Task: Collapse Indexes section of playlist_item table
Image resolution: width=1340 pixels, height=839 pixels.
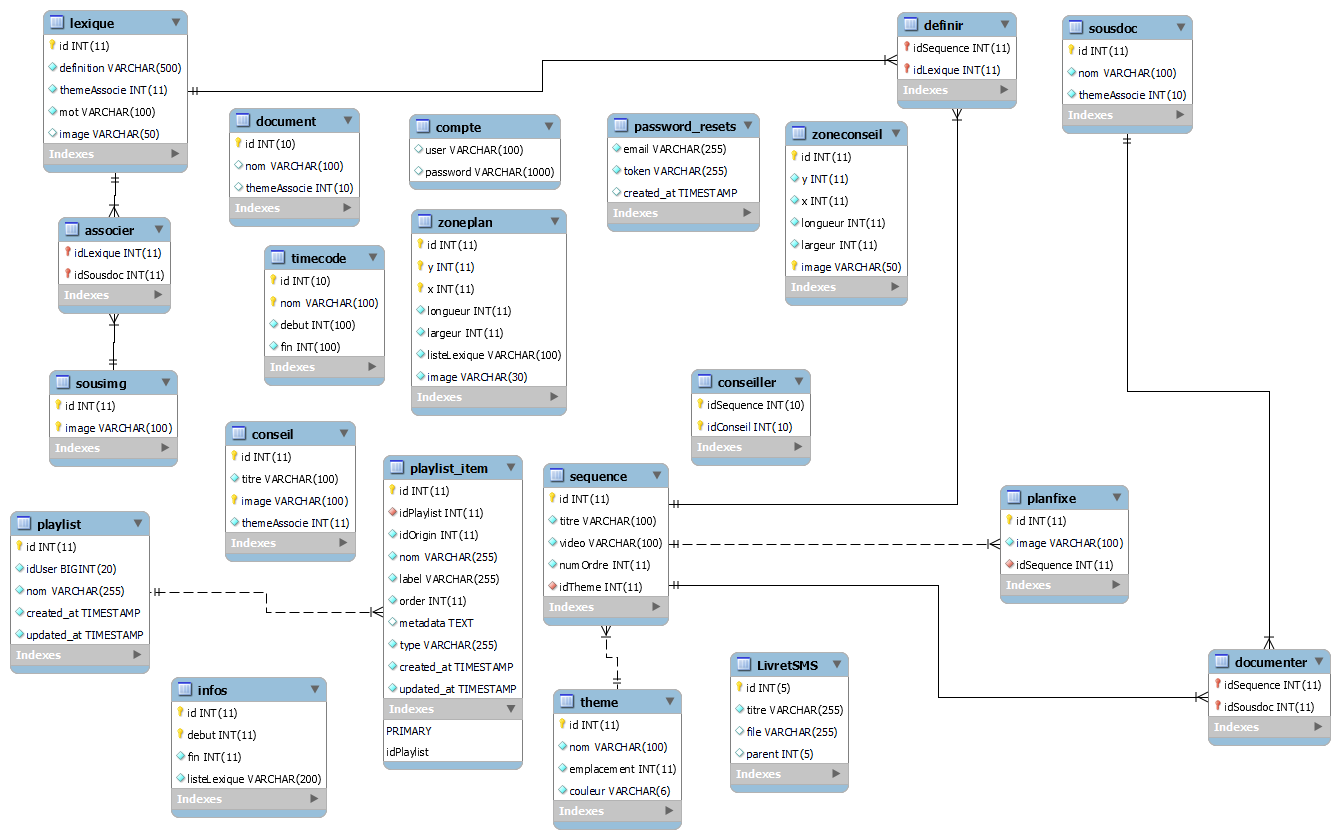Action: click(x=510, y=709)
